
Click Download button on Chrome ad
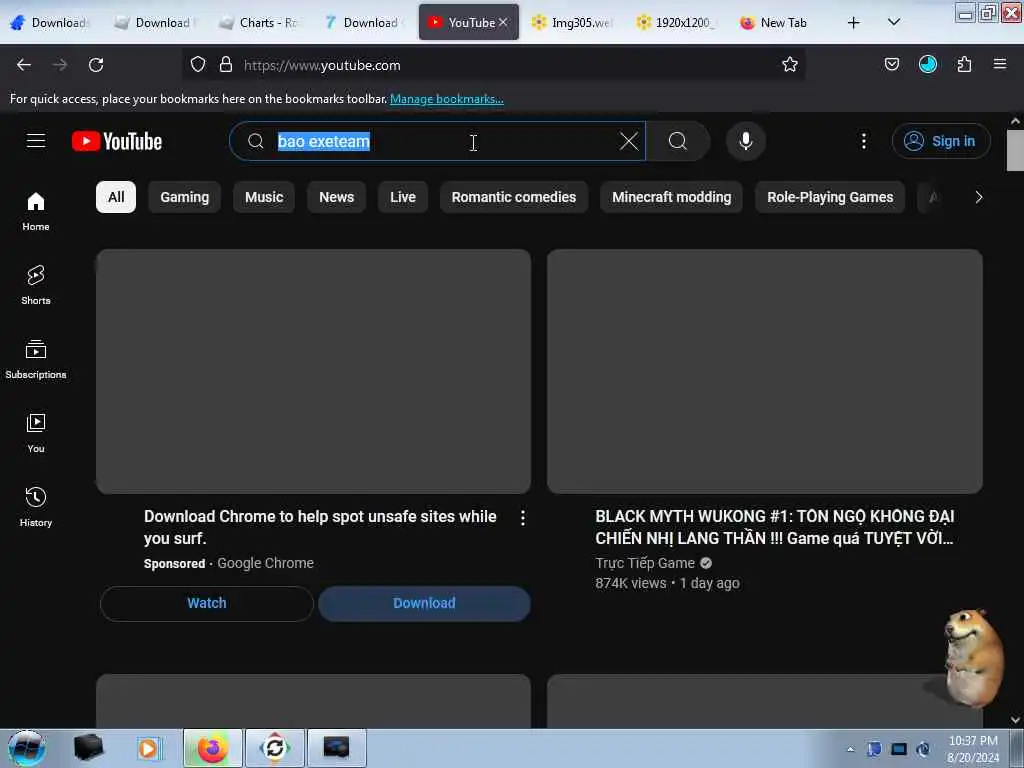(x=424, y=603)
